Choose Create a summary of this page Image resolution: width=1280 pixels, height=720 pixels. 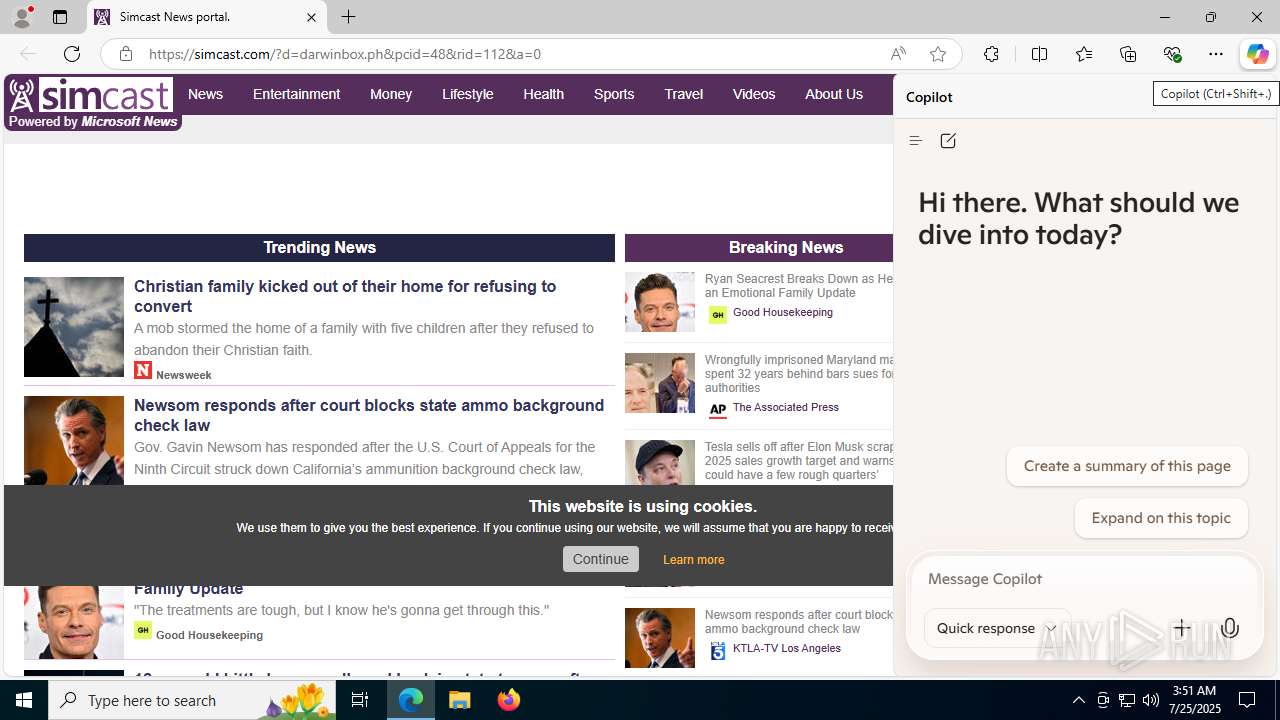[x=1127, y=466]
